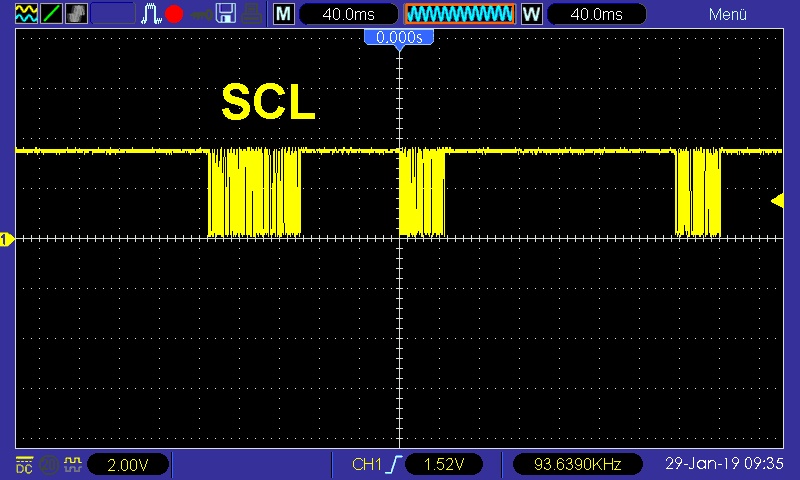
Task: Click the DC coupling icon
Action: (24, 464)
